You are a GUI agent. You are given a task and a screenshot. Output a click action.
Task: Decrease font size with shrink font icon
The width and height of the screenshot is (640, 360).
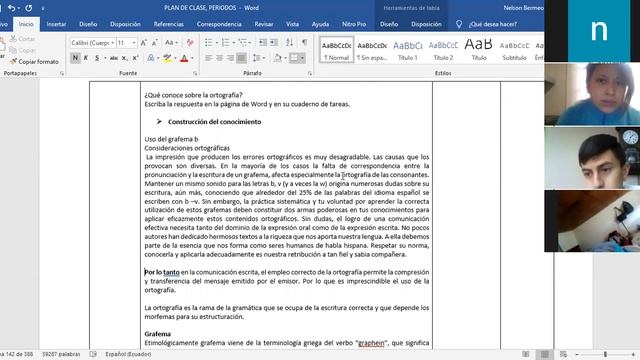(x=155, y=42)
